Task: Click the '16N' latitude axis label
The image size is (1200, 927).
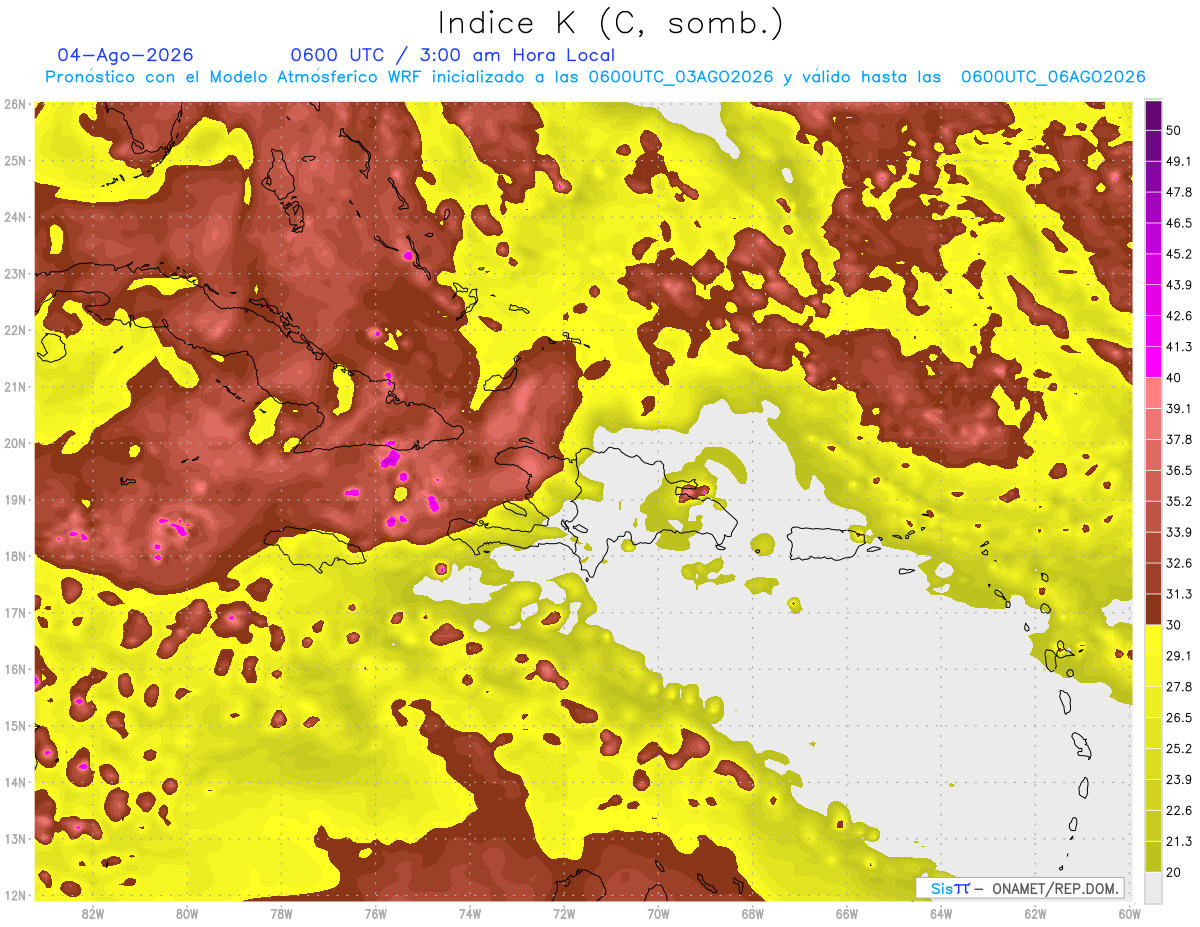Action: [x=15, y=669]
